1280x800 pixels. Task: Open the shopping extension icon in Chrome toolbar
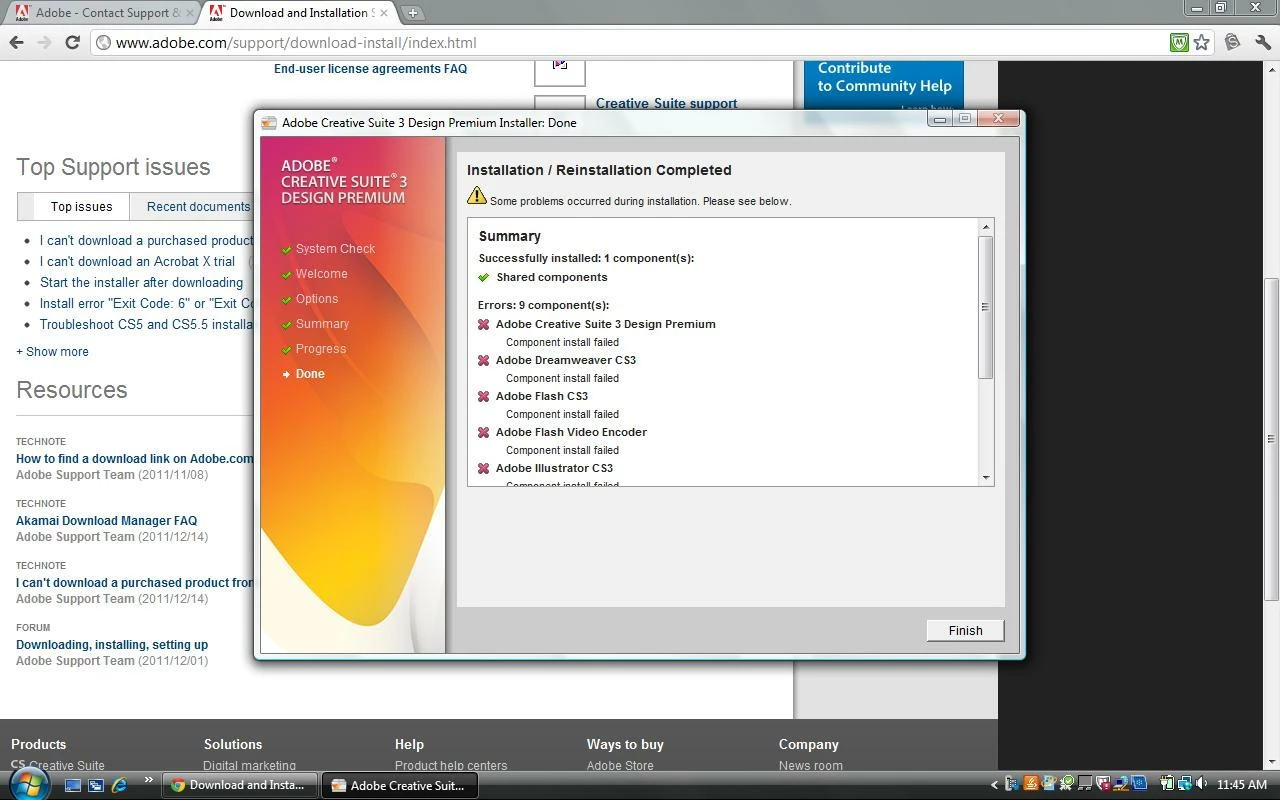click(x=1232, y=42)
